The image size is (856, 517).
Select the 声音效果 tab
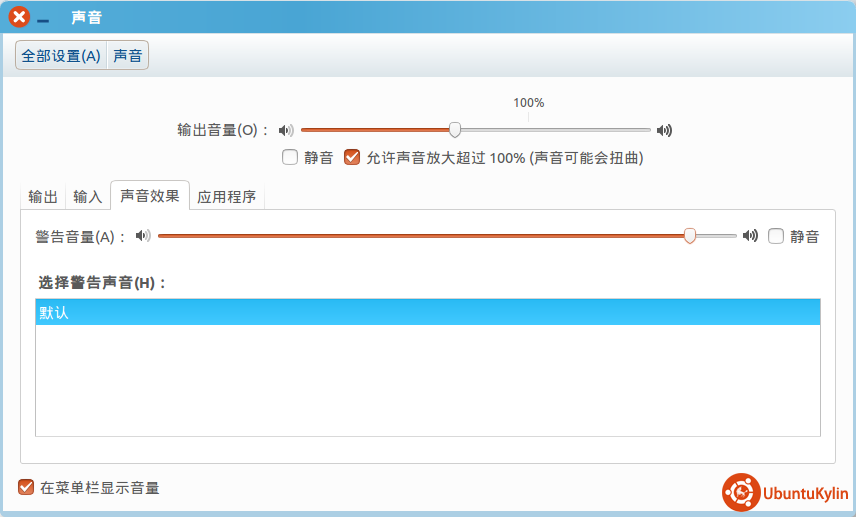point(150,195)
